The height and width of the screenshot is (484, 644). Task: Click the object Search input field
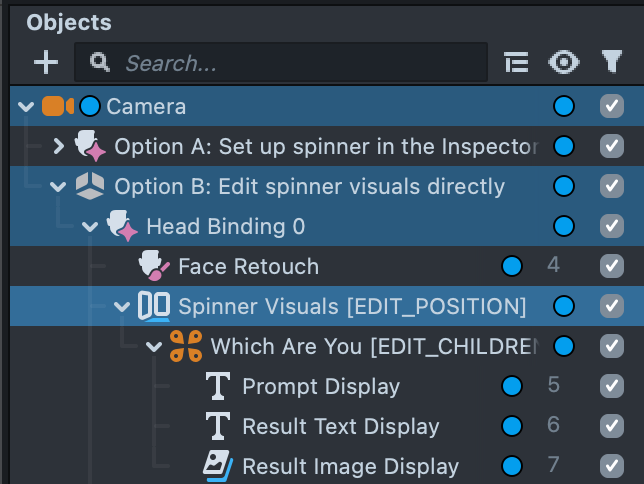tap(300, 63)
